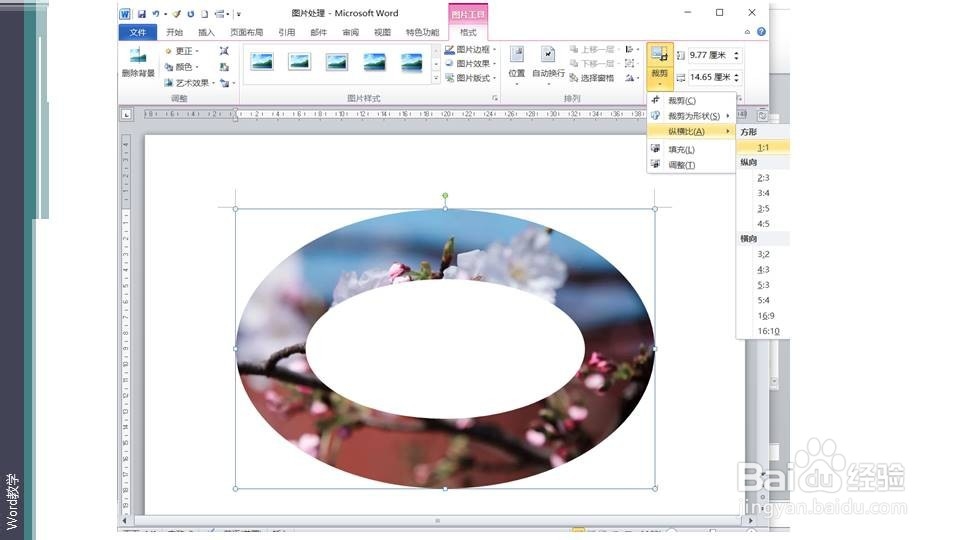The width and height of the screenshot is (960, 540).
Task: Click the height spinner arrows
Action: pyautogui.click(x=737, y=55)
